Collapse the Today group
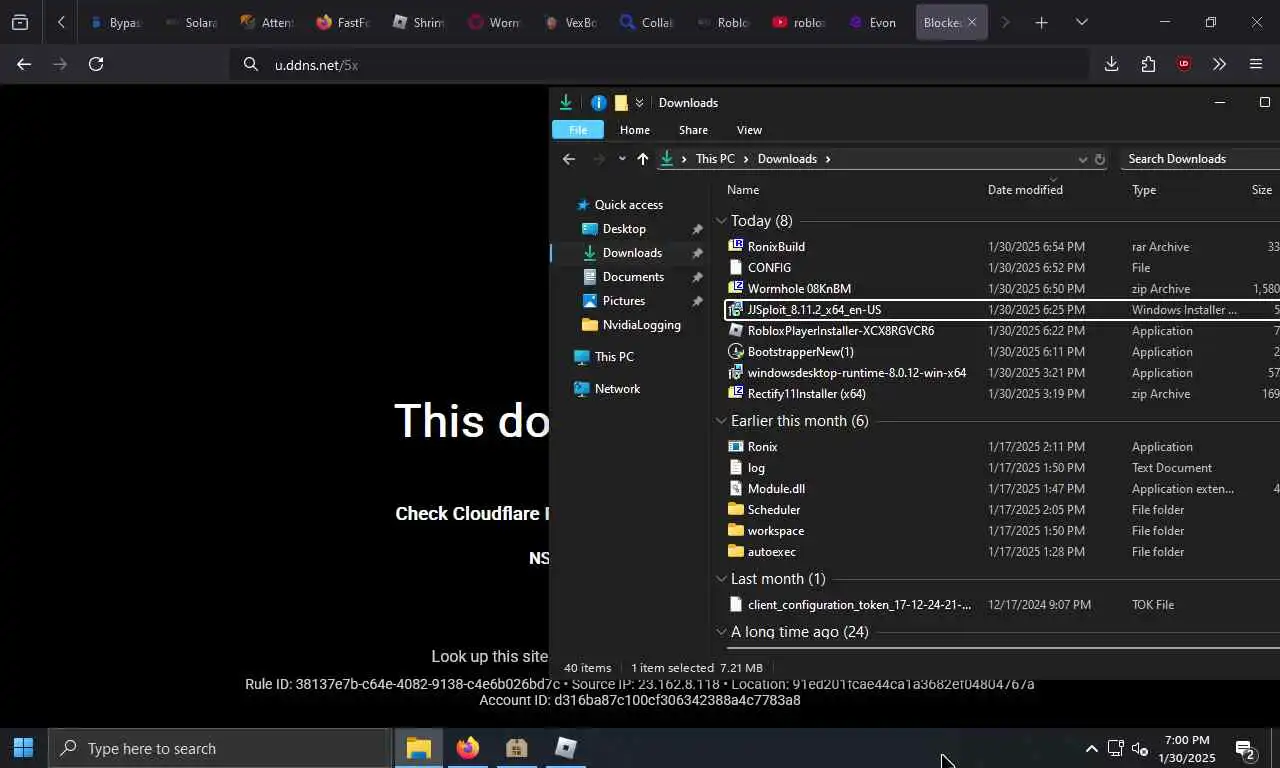Viewport: 1280px width, 768px height. click(x=721, y=221)
